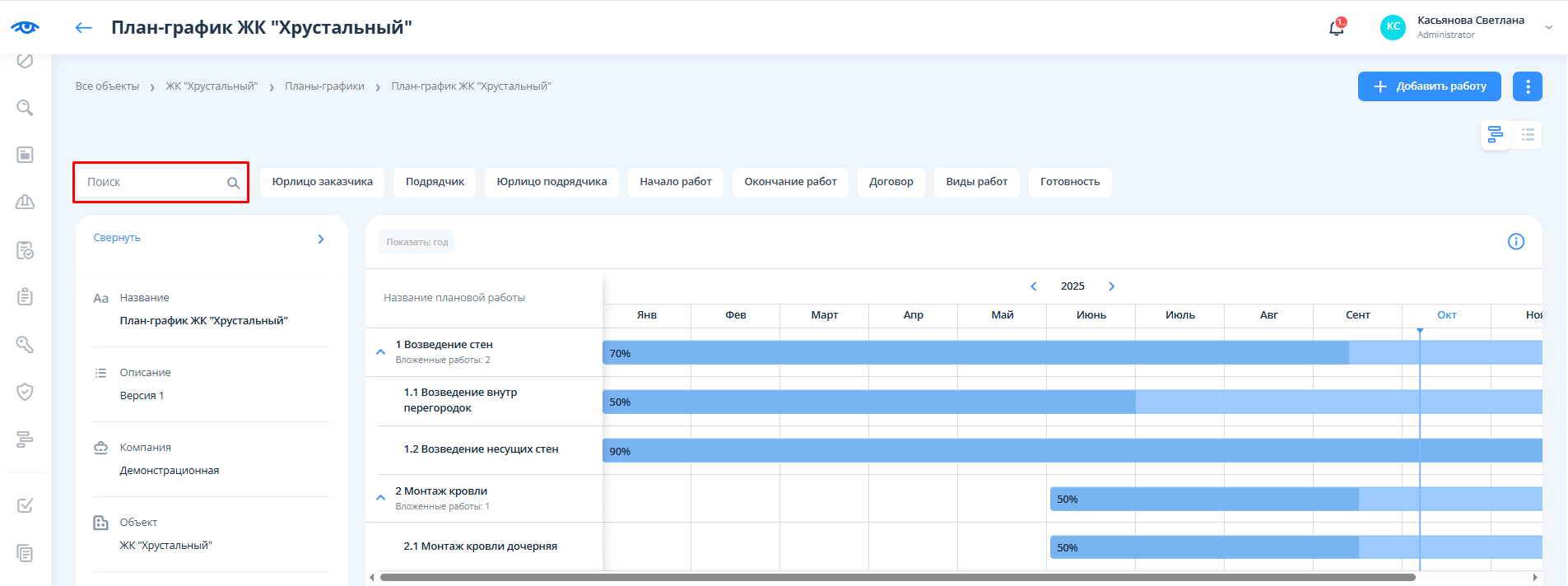Image resolution: width=1568 pixels, height=586 pixels.
Task: Collapse the "2 Монтаж кровли" group
Action: (x=380, y=498)
